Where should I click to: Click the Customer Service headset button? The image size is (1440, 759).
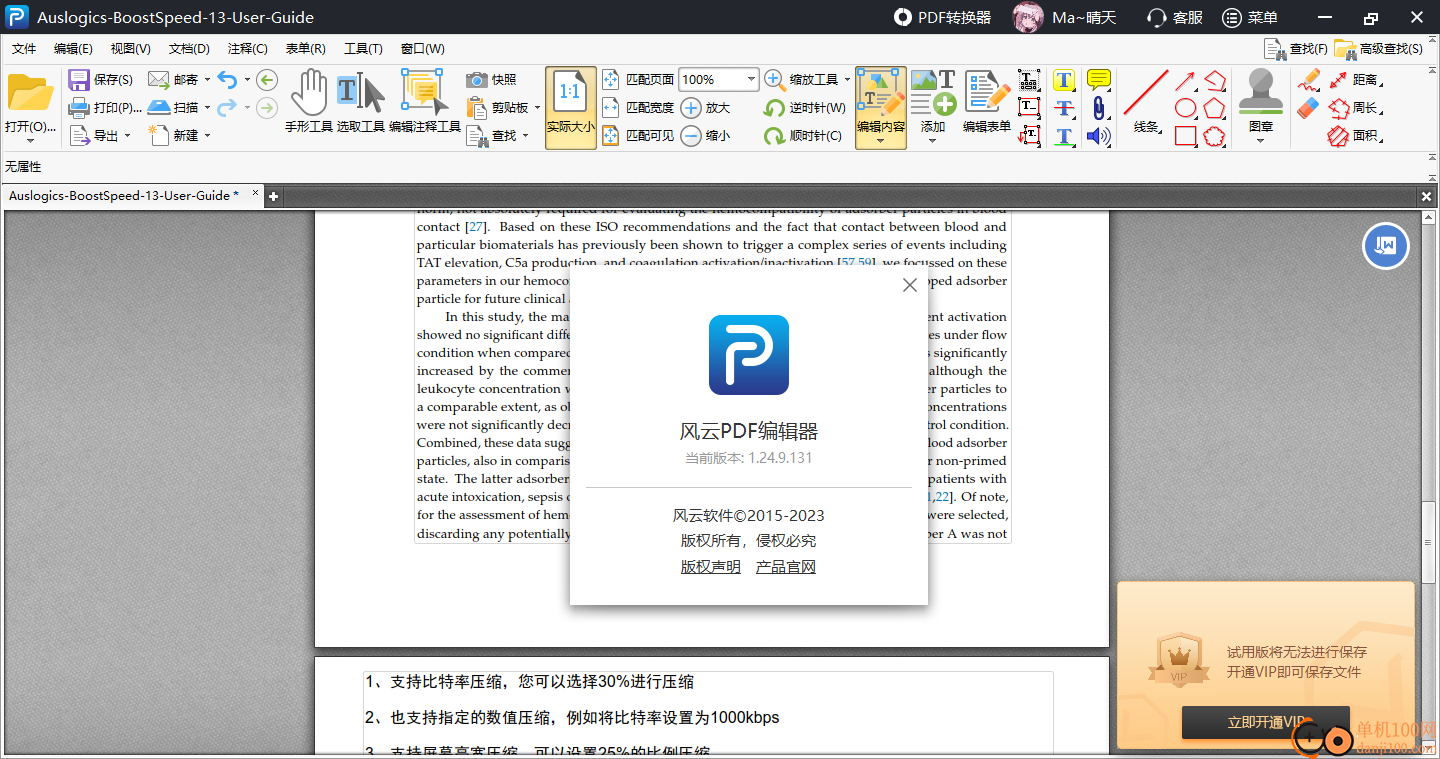(1175, 18)
